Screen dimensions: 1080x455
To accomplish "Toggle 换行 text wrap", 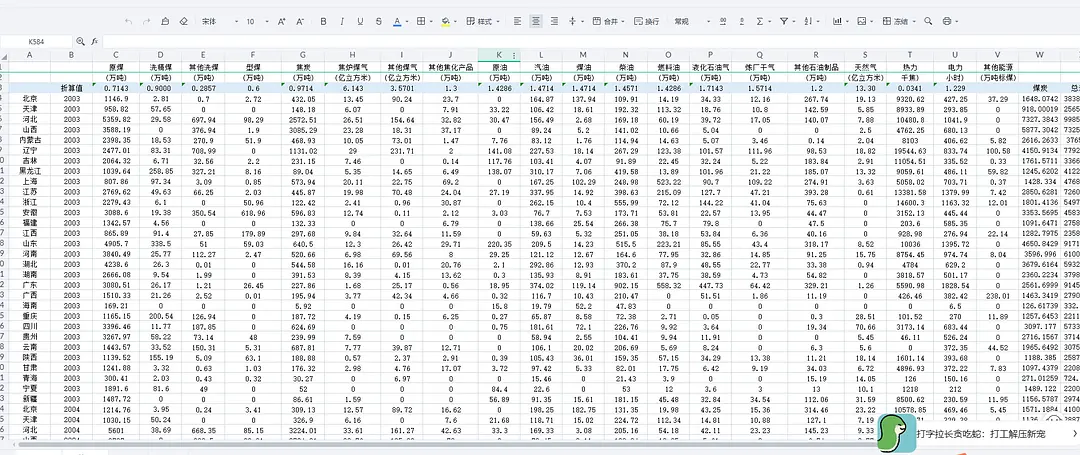I will coord(647,21).
